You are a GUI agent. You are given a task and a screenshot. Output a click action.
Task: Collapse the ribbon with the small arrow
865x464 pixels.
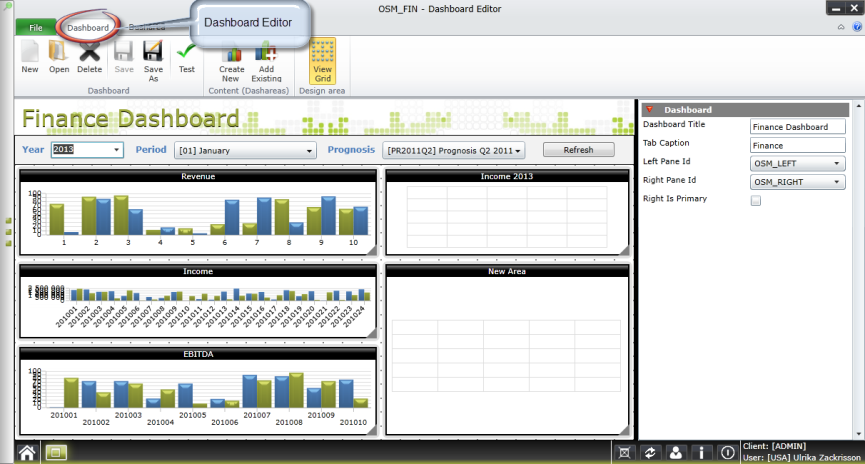pos(841,26)
